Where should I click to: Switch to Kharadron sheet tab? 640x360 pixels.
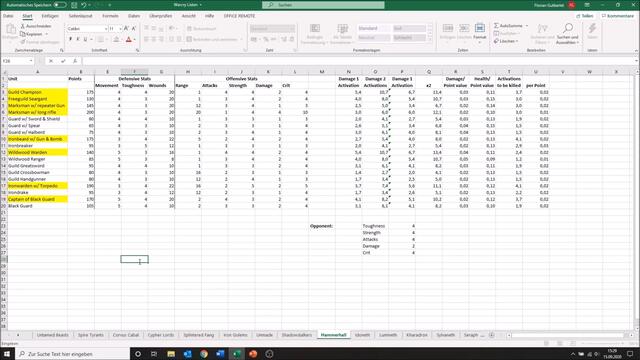point(416,335)
